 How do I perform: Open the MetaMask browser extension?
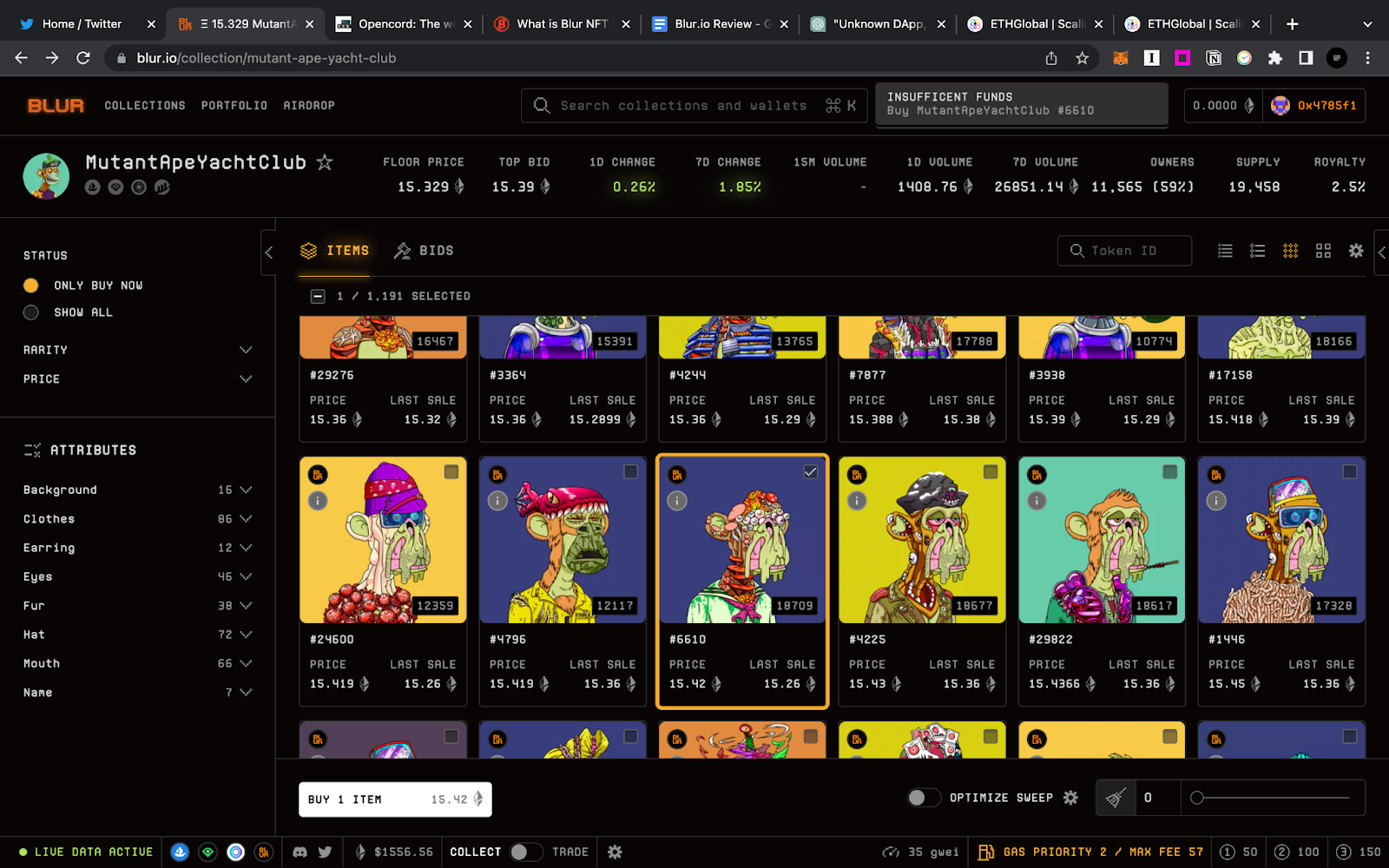coord(1121,58)
